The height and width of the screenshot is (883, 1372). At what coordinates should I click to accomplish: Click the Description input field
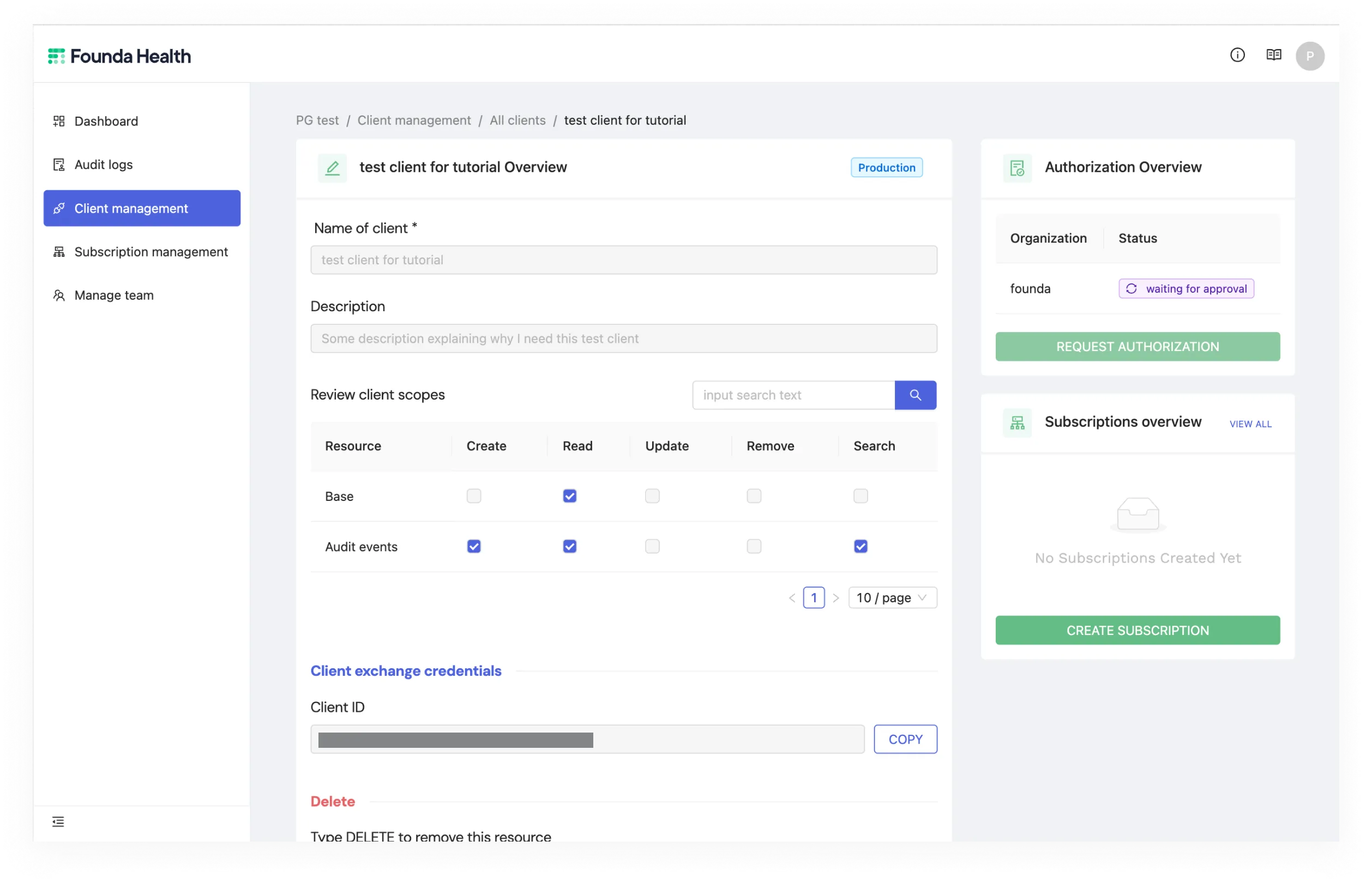(x=623, y=338)
